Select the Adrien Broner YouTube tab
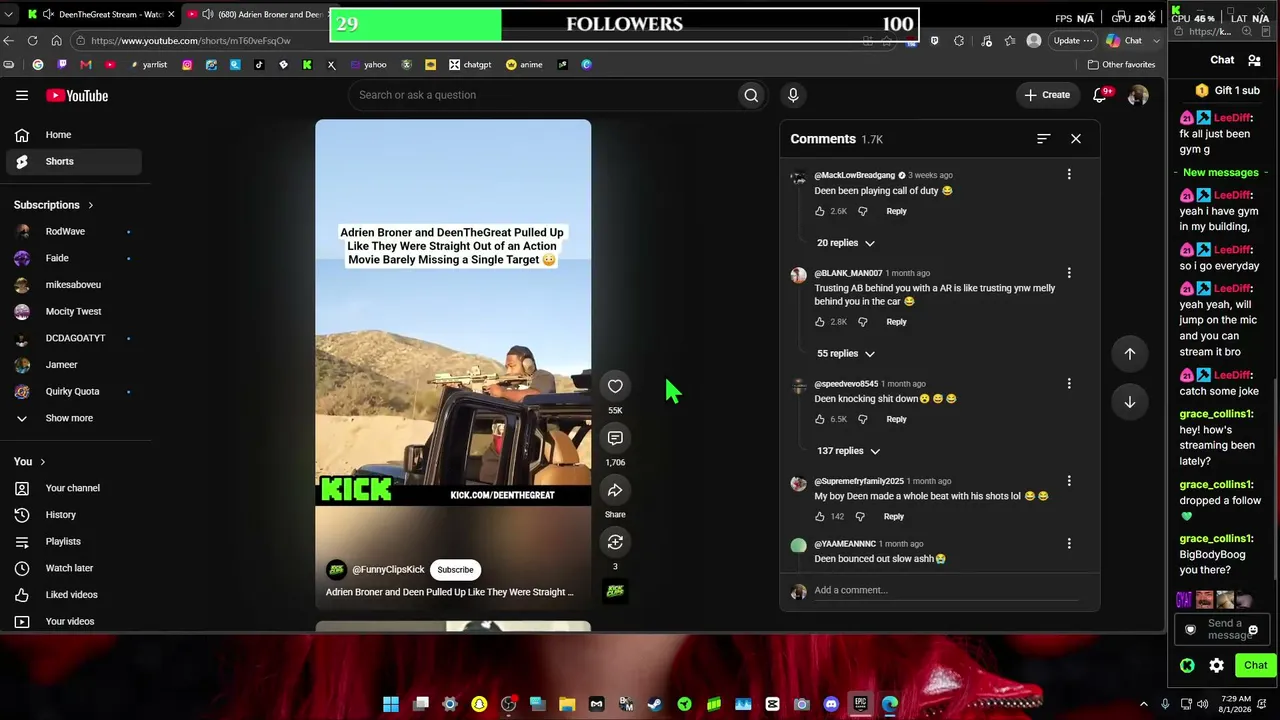This screenshot has height=720, width=1280. [x=256, y=15]
